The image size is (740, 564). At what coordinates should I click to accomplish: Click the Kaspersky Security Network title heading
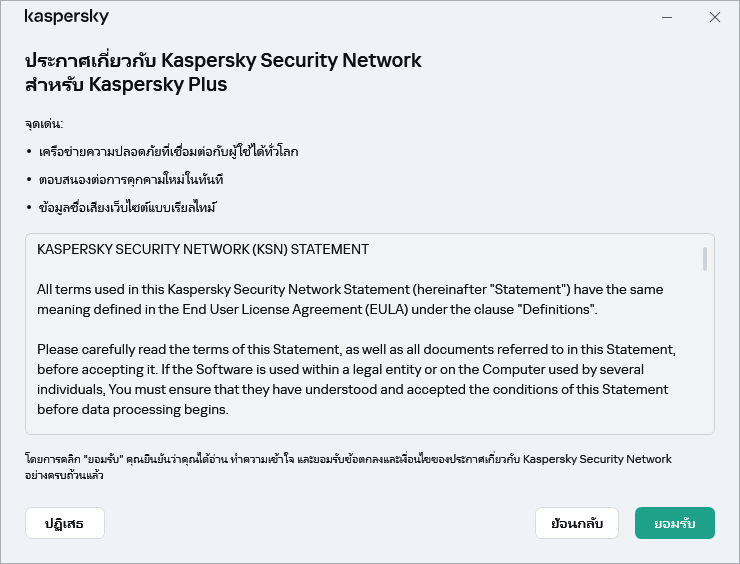click(223, 60)
